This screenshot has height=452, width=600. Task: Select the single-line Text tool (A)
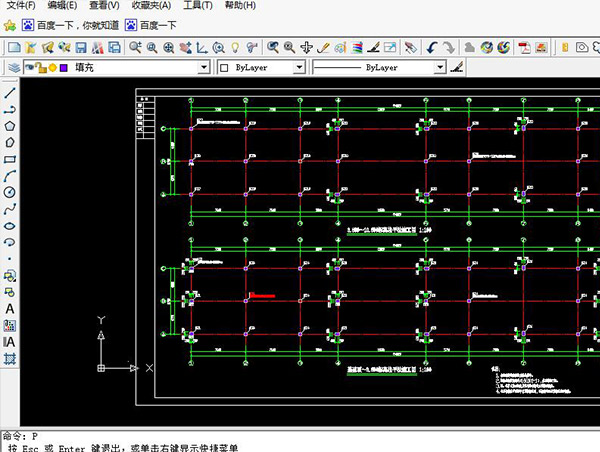click(10, 309)
